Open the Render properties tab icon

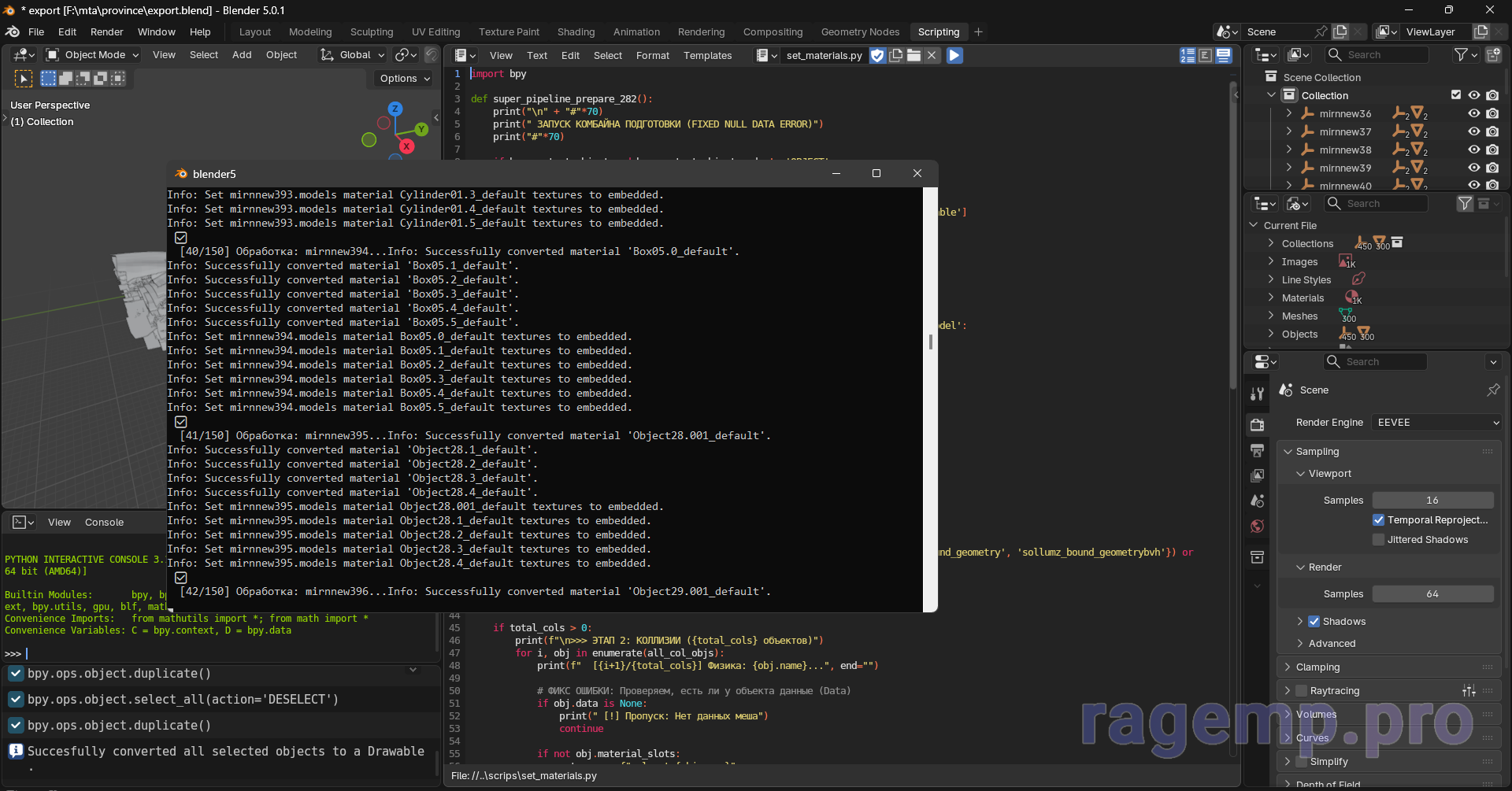coord(1258,425)
